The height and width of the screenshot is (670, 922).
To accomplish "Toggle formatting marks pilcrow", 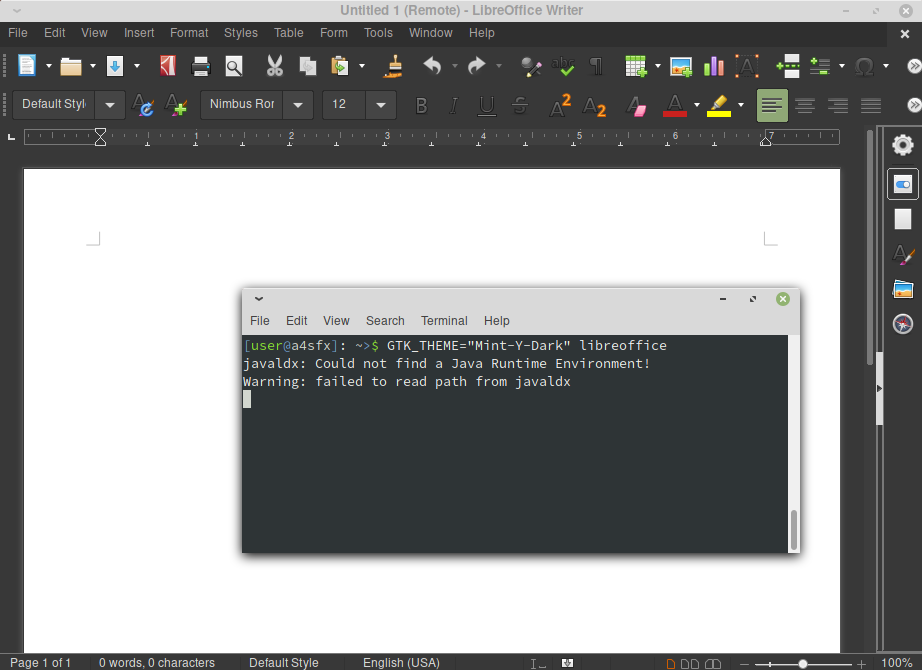I will click(x=596, y=66).
